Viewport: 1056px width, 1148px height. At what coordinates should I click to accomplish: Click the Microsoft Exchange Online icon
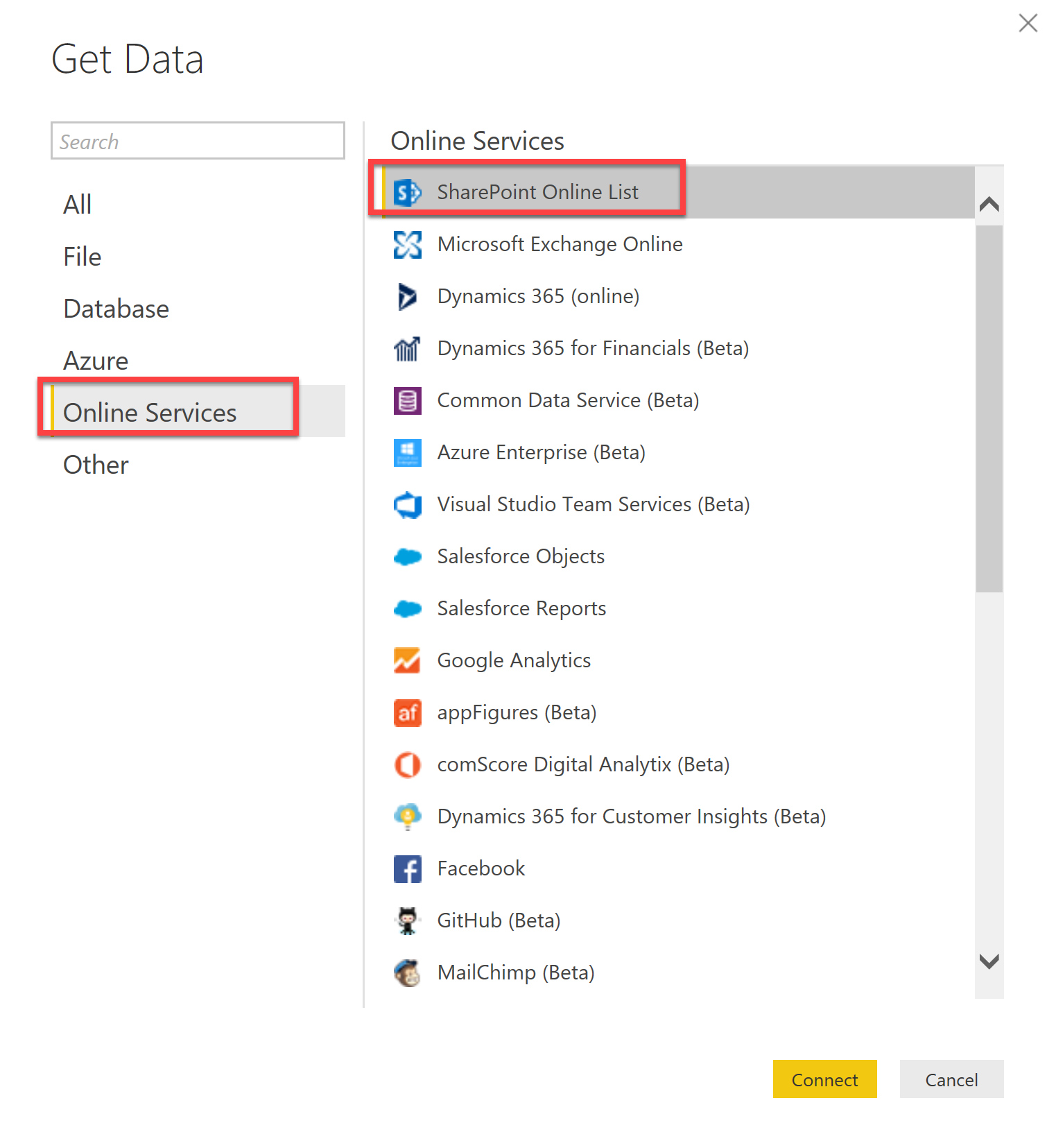[x=407, y=244]
